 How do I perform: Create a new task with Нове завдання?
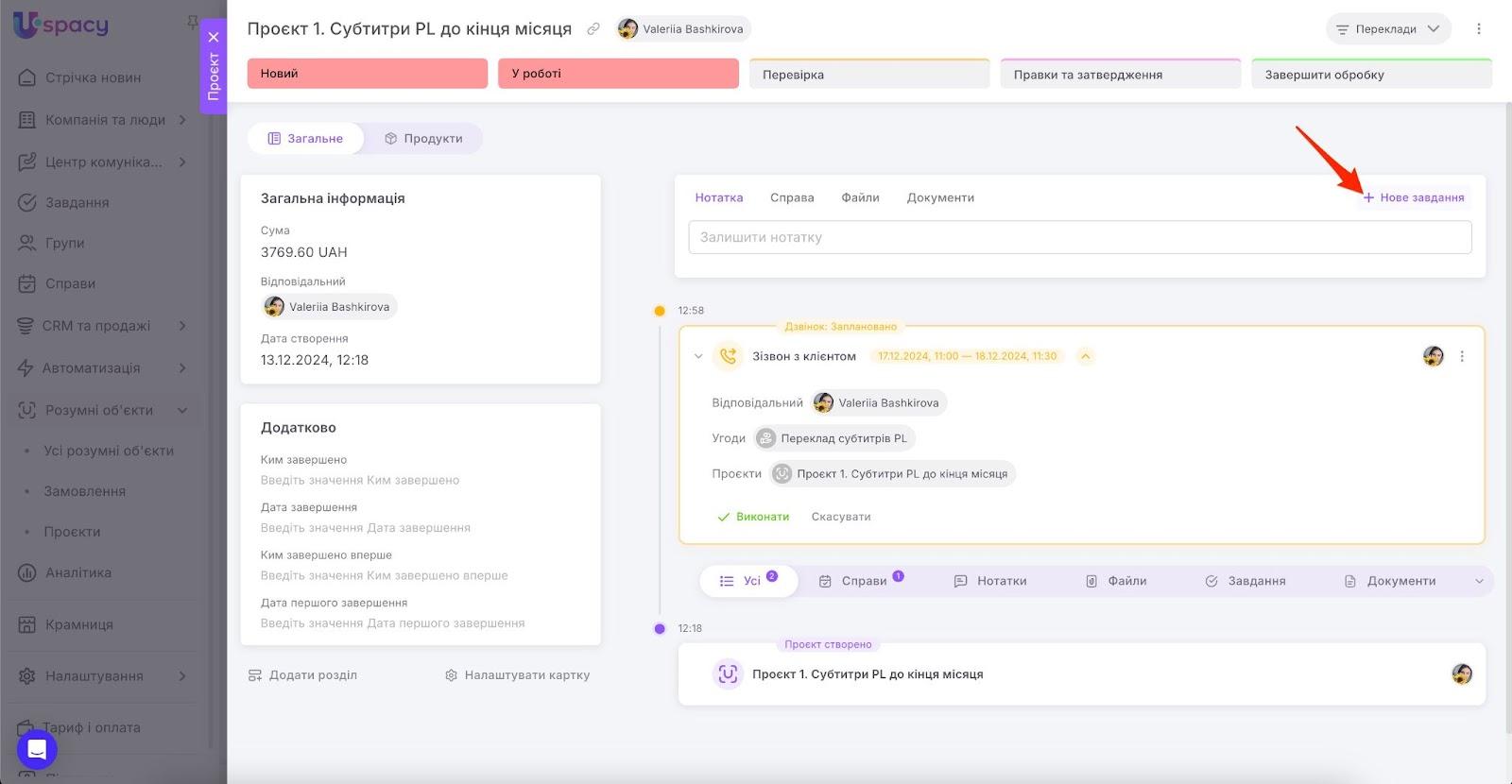(x=1414, y=197)
